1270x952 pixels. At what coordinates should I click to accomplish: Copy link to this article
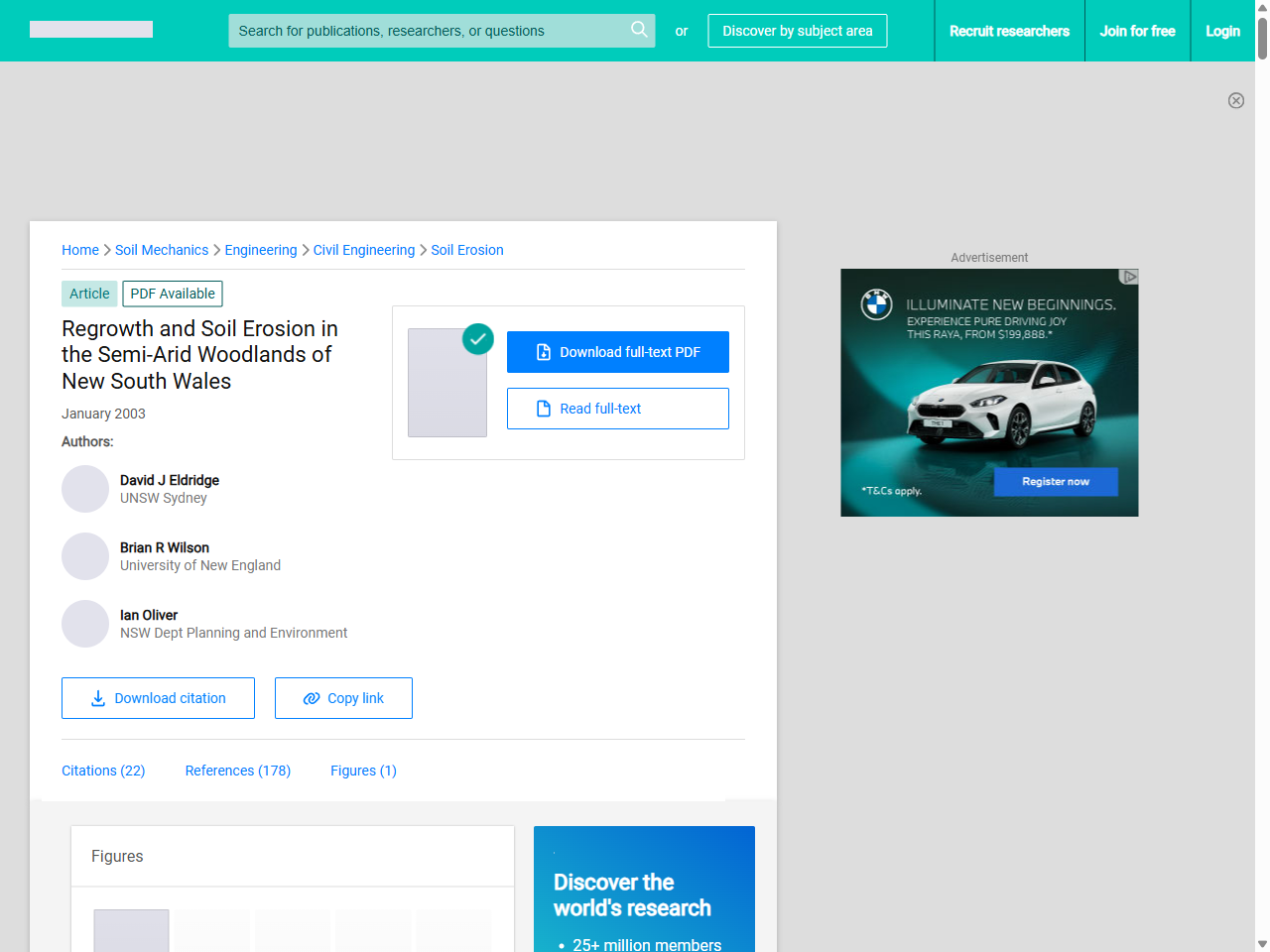(343, 698)
